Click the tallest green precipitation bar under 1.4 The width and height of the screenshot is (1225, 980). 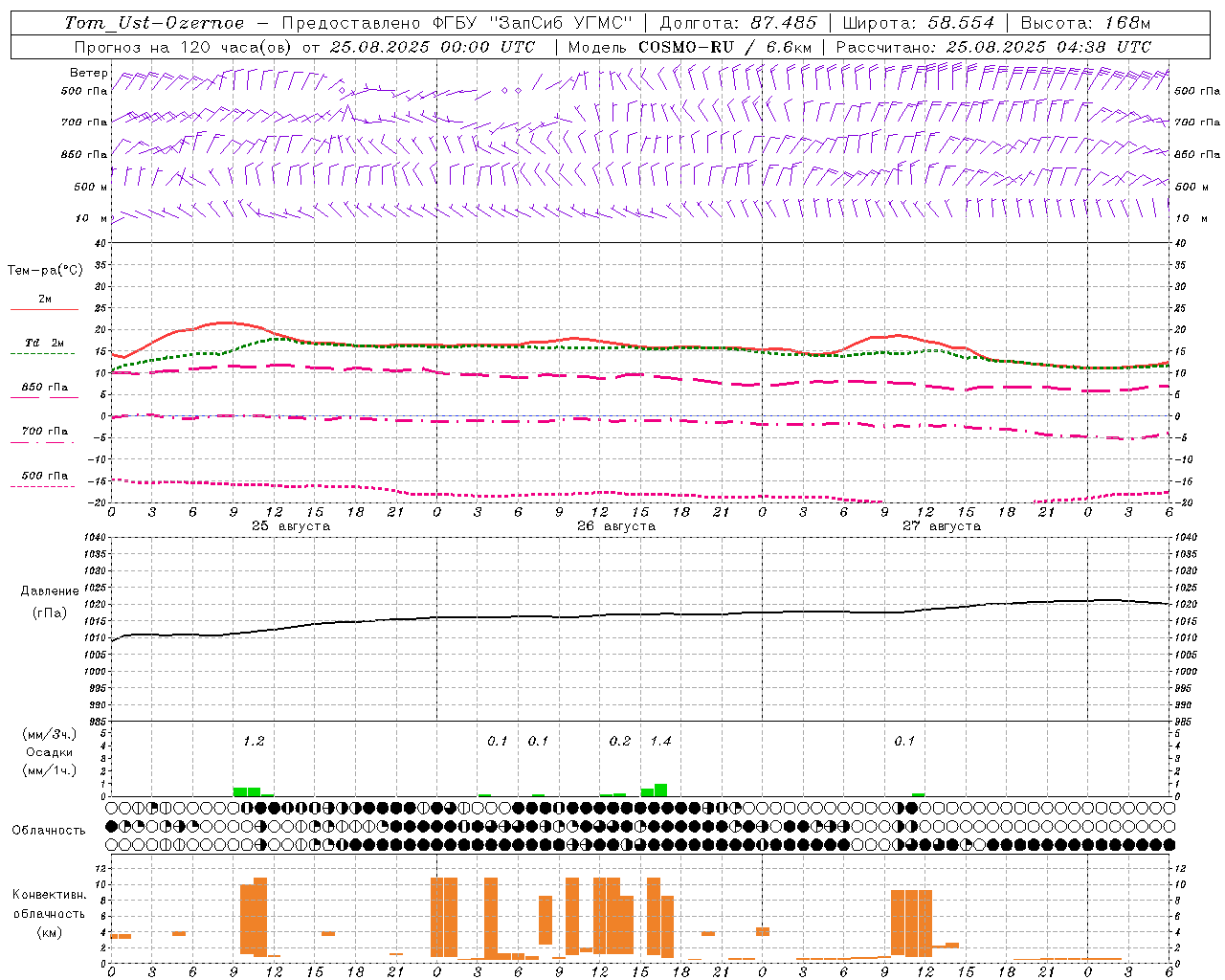pos(660,791)
